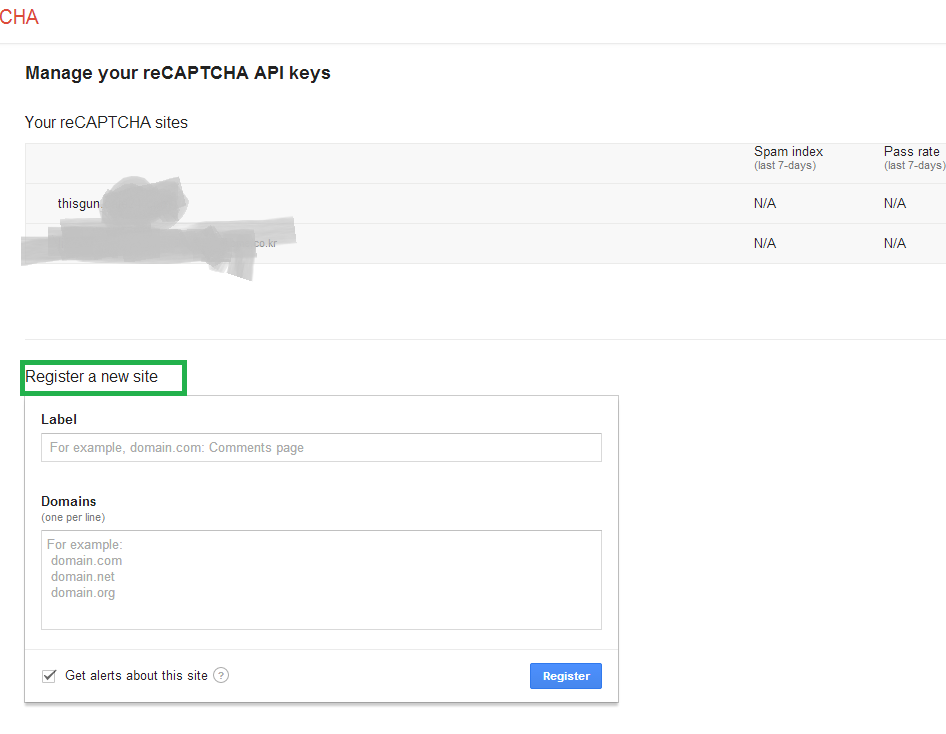The height and width of the screenshot is (734, 946).
Task: Click the red reCAPTCHA logo text at top-left
Action: click(19, 17)
